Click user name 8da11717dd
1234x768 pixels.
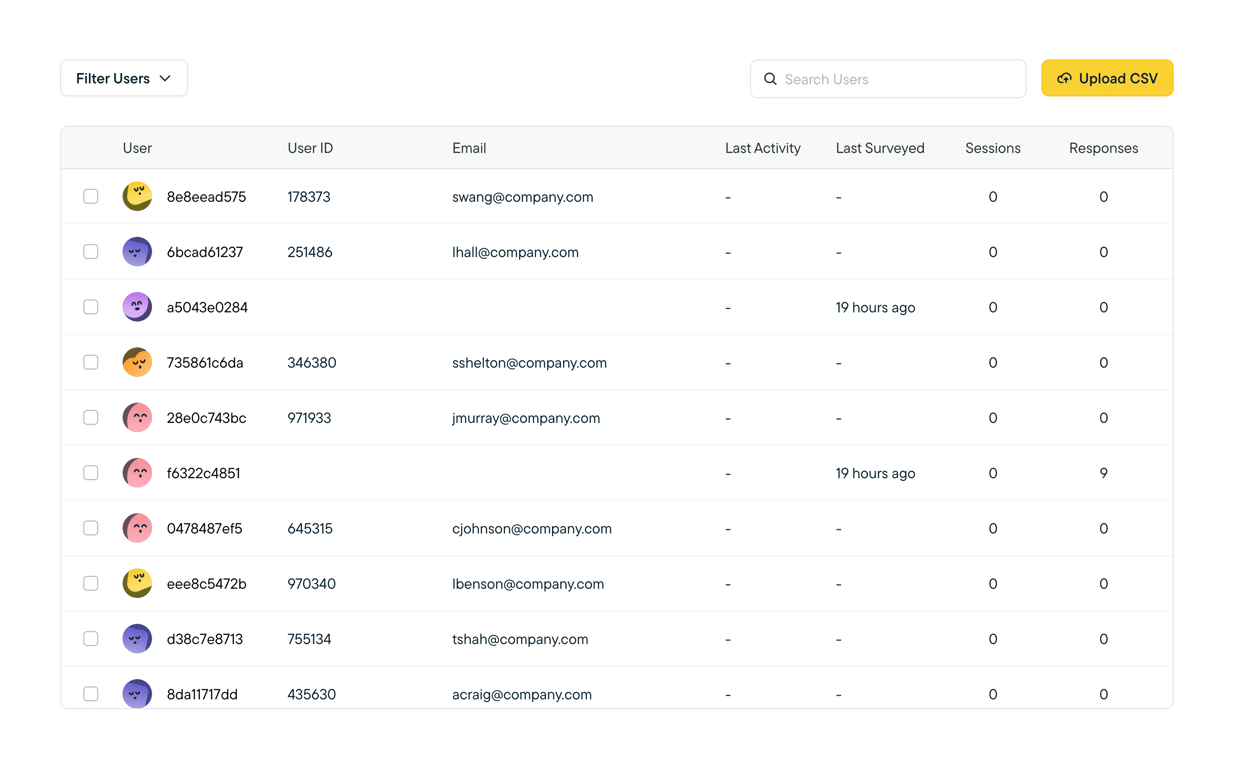pos(202,694)
